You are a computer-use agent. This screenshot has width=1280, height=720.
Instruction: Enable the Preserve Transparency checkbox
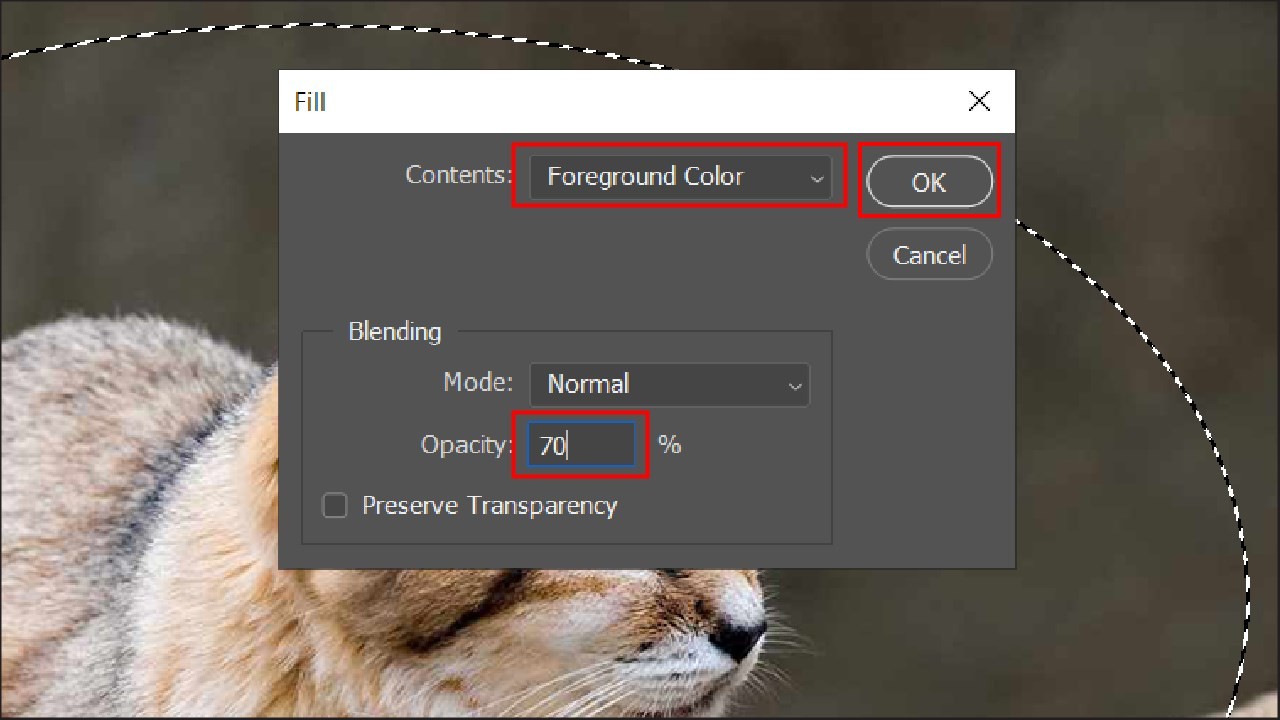pos(335,506)
